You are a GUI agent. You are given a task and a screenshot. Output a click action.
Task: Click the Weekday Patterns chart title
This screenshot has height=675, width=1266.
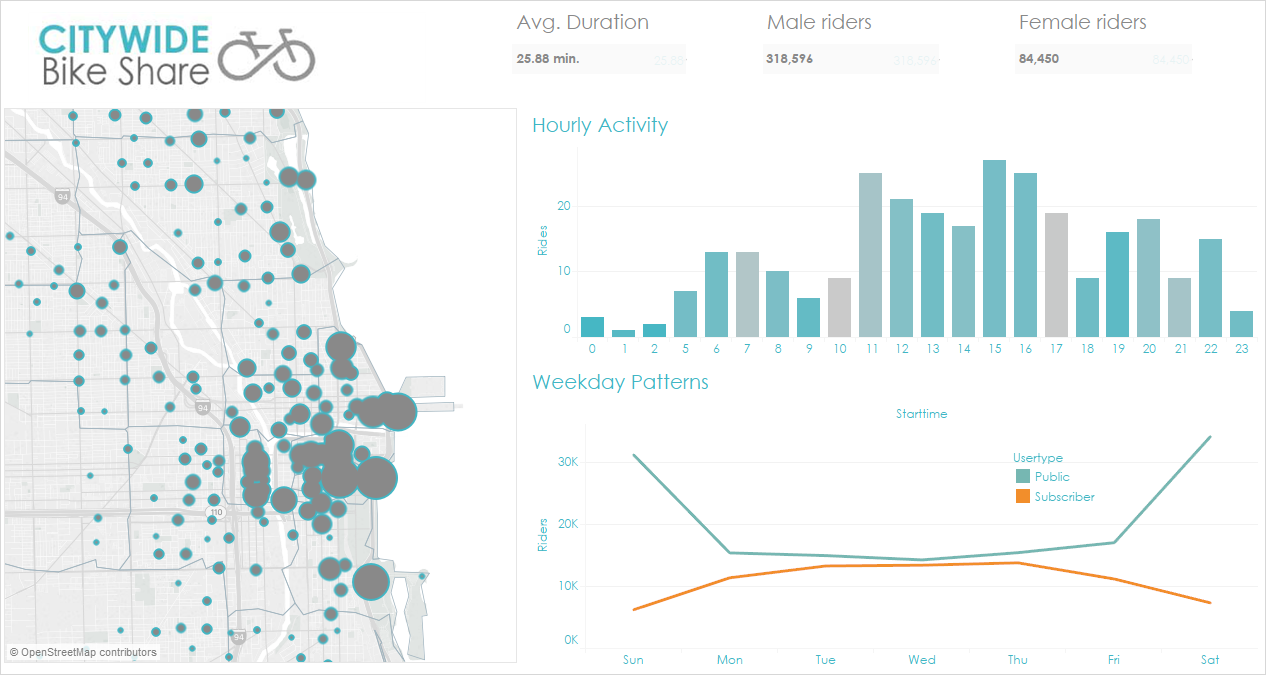pyautogui.click(x=620, y=382)
